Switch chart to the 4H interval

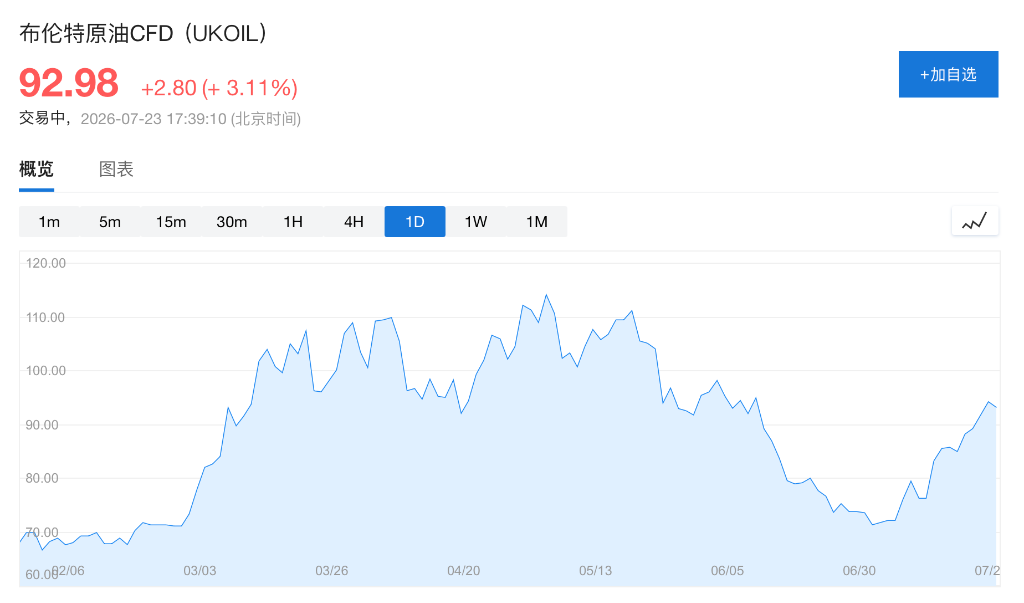354,221
